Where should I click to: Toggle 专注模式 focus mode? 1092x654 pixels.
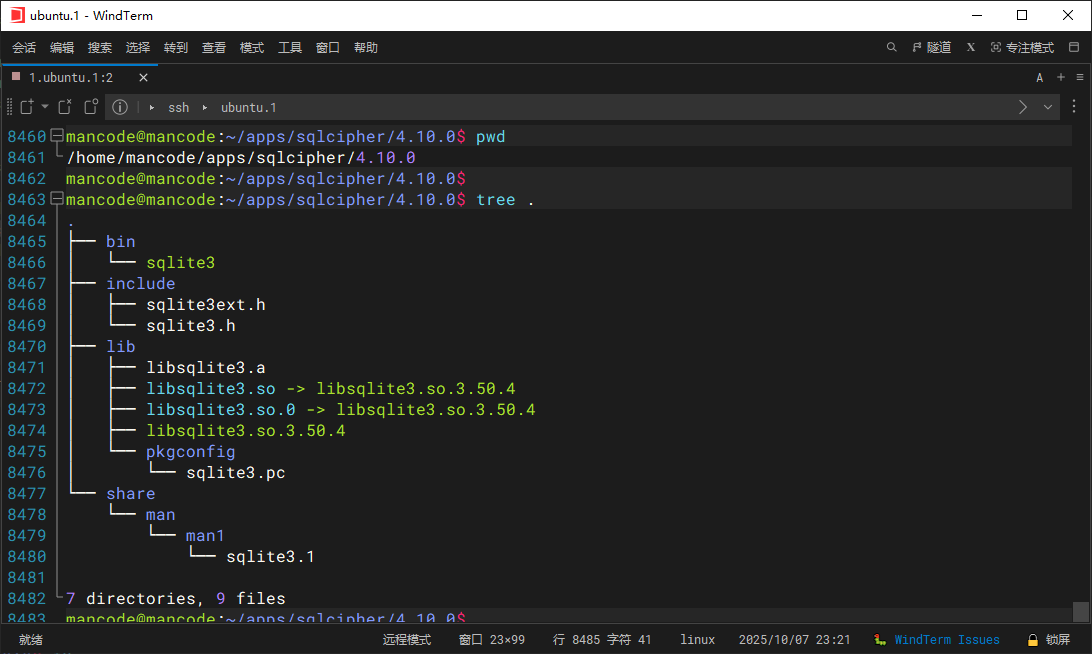click(1022, 47)
